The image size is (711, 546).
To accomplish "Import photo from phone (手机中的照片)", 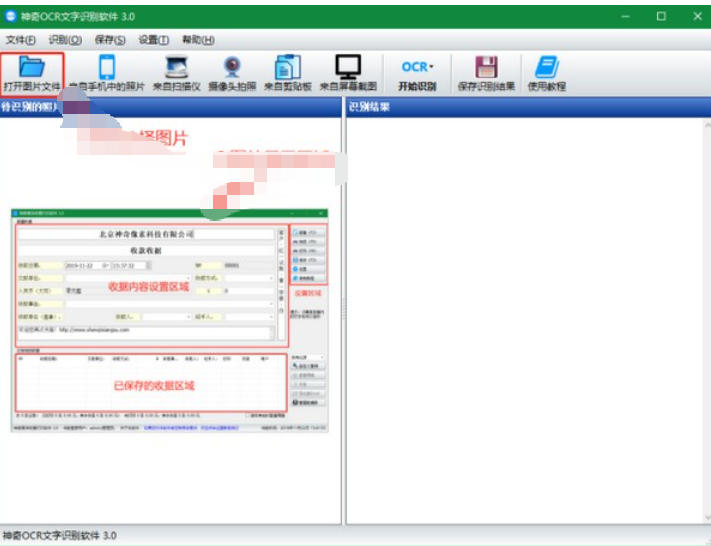I will click(107, 74).
